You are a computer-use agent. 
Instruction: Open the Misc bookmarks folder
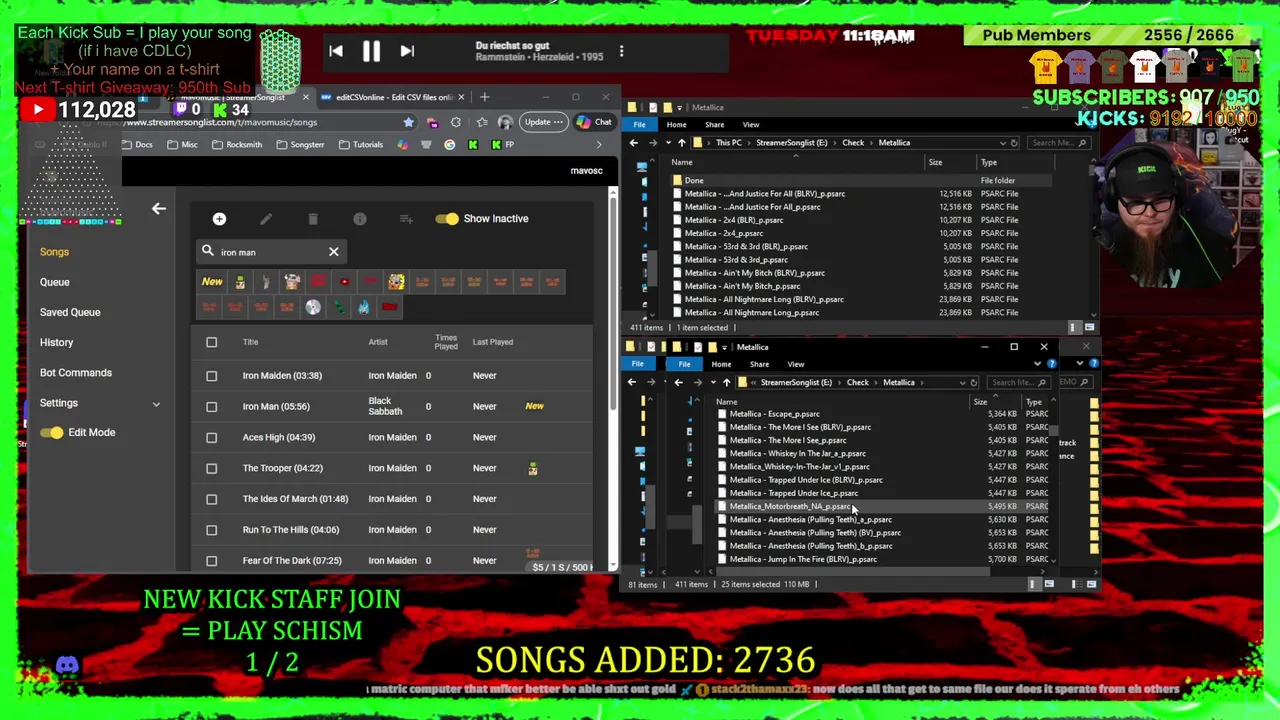point(182,144)
